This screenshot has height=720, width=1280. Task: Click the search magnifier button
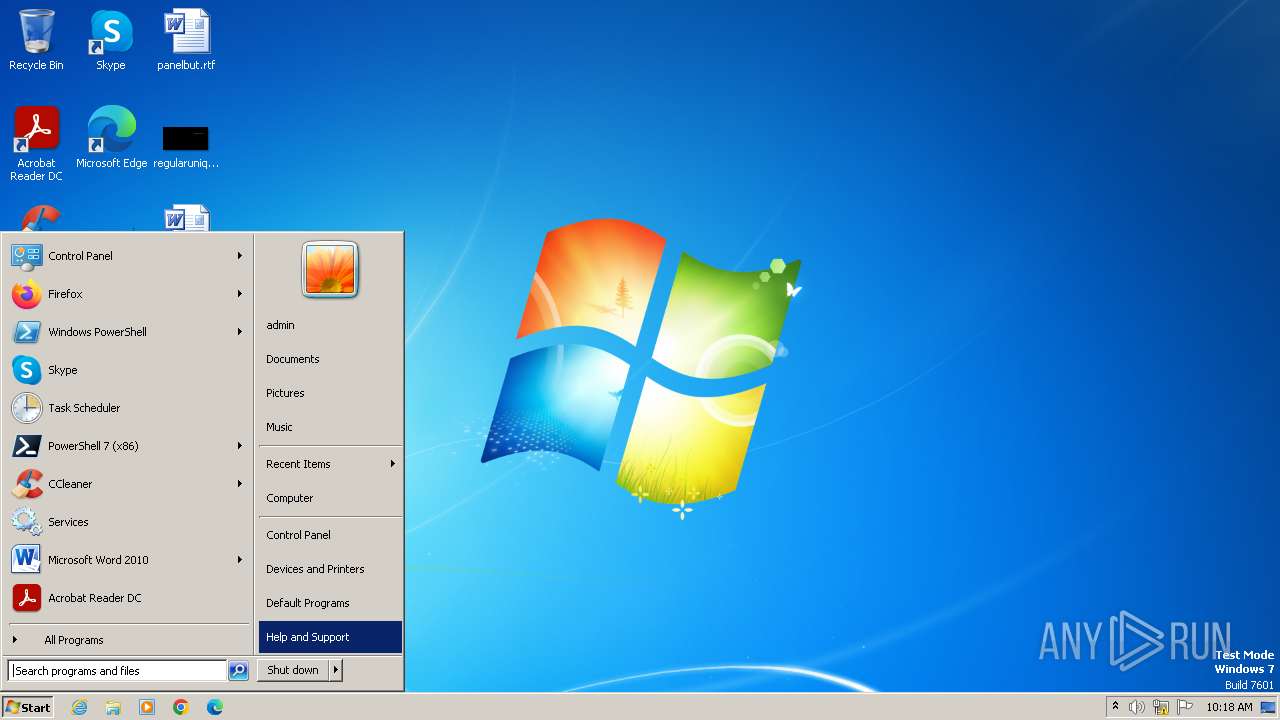tap(238, 671)
